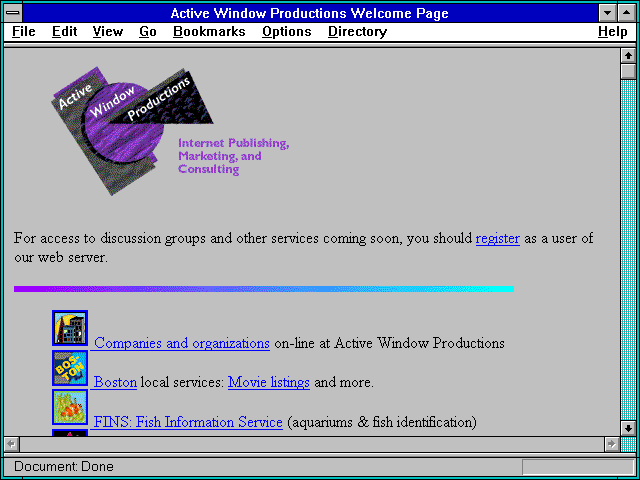
Task: Click the window title bar text
Action: tap(309, 13)
